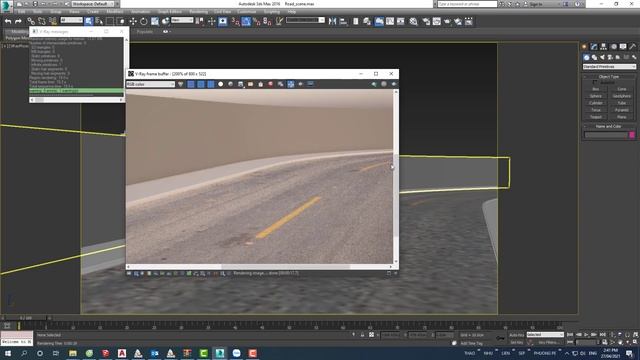Open the named selection sets dropdown
This screenshot has height=360, width=640.
click(305, 20)
